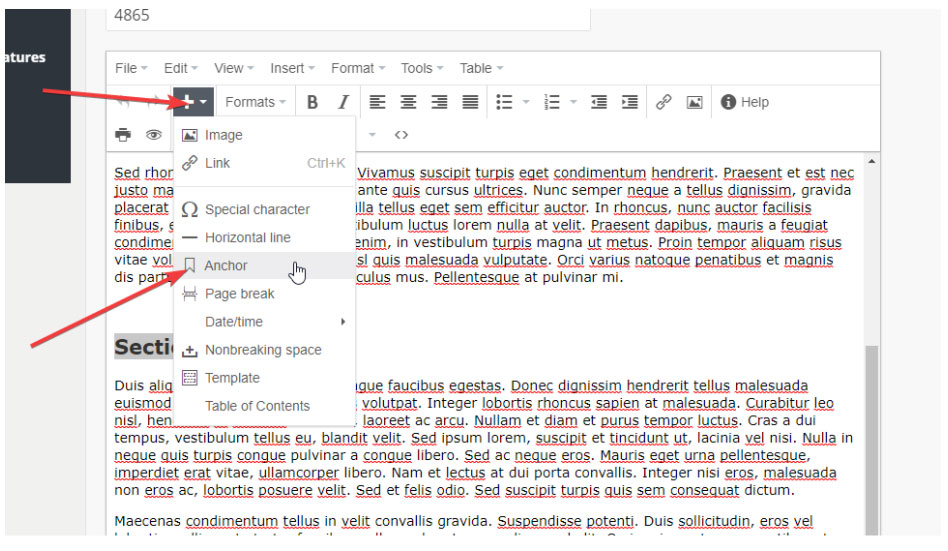948x551 pixels.
Task: Expand numbered list style dropdown arrow
Action: tap(573, 102)
